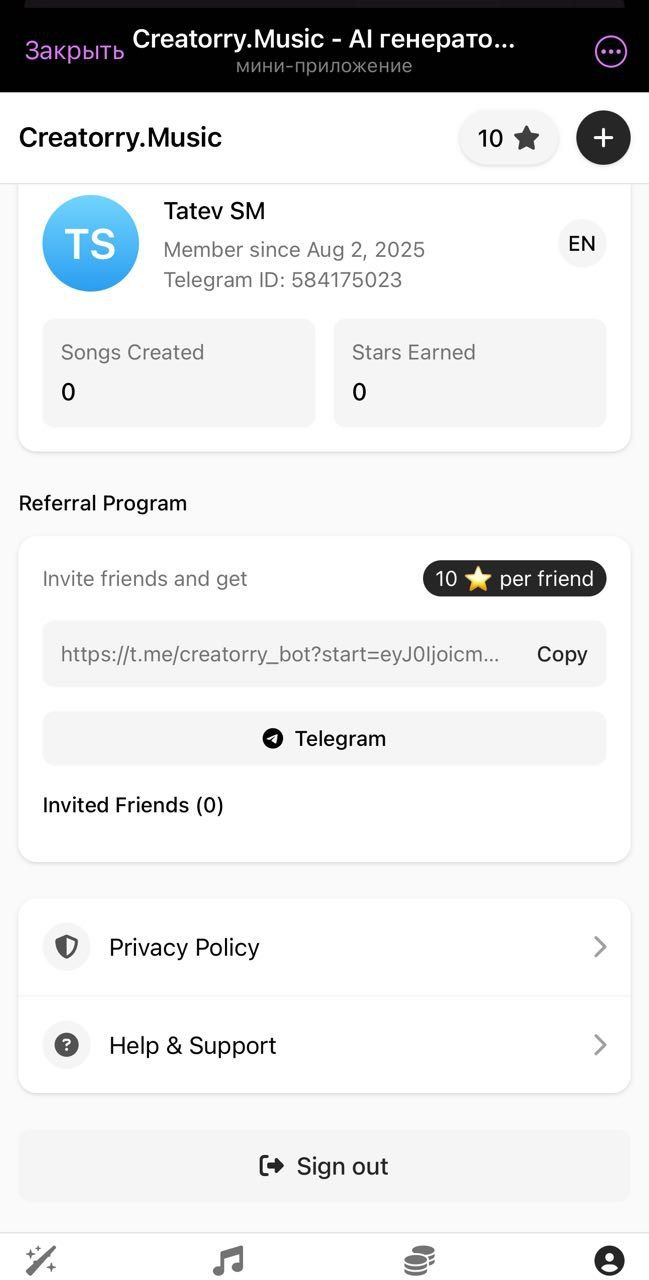Switch language using the EN badge
The width and height of the screenshot is (649, 1280).
click(582, 242)
